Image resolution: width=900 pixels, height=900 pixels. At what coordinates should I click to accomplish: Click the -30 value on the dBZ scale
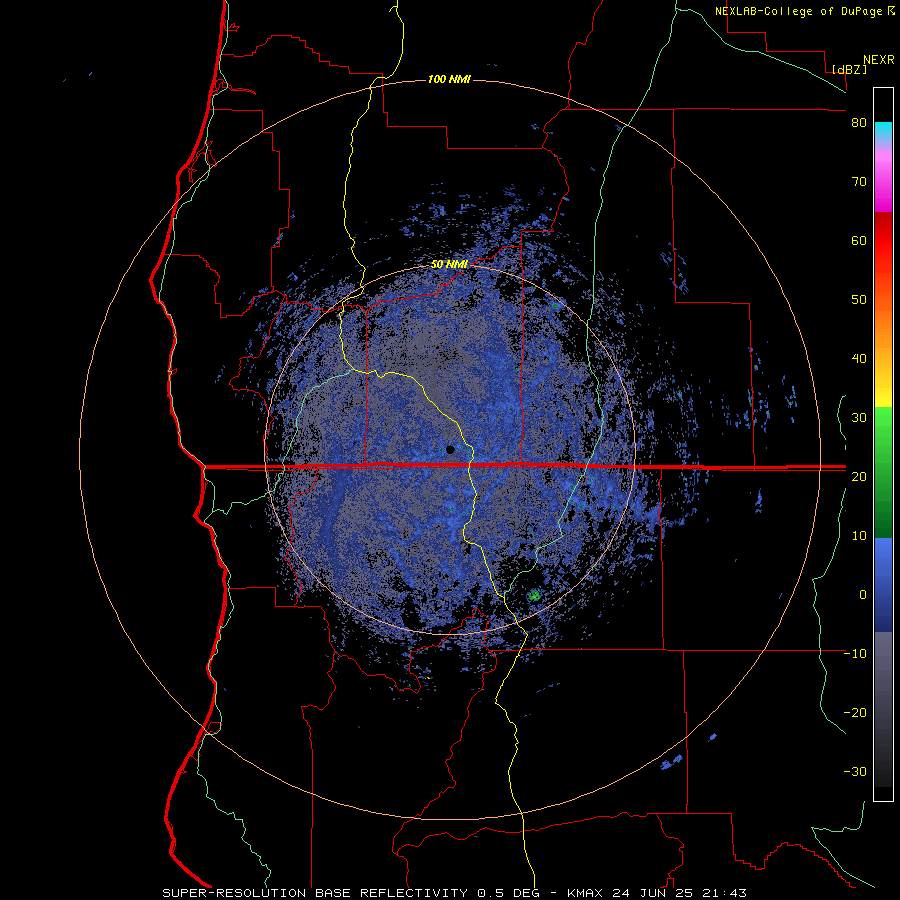(855, 771)
